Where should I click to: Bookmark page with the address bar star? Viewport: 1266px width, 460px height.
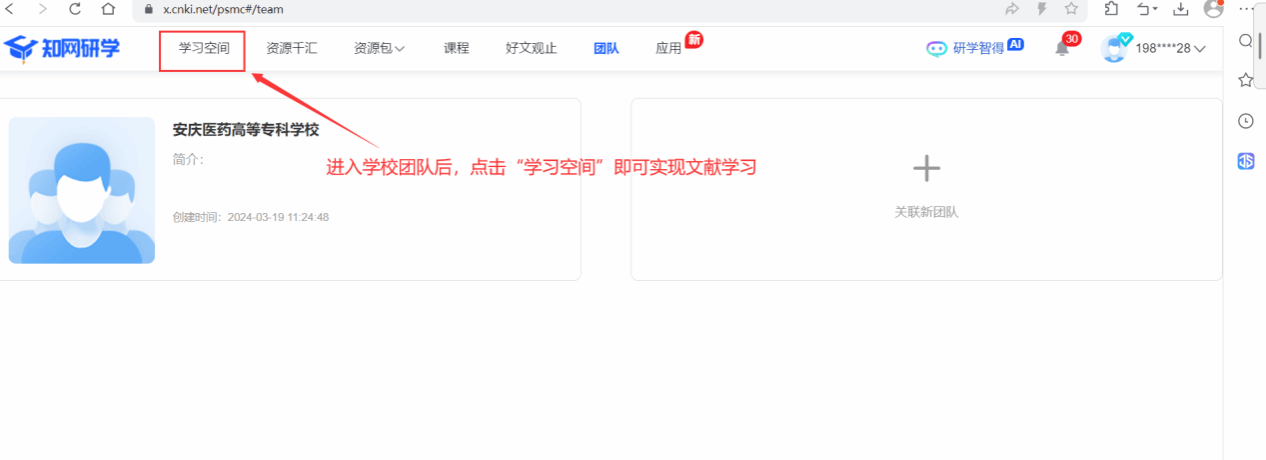1071,9
